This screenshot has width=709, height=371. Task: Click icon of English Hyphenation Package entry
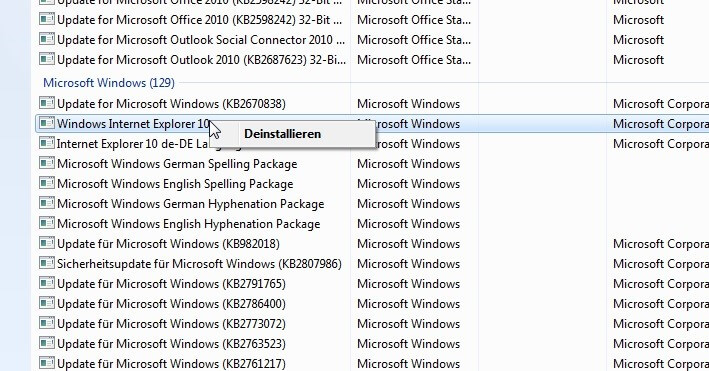click(x=47, y=223)
